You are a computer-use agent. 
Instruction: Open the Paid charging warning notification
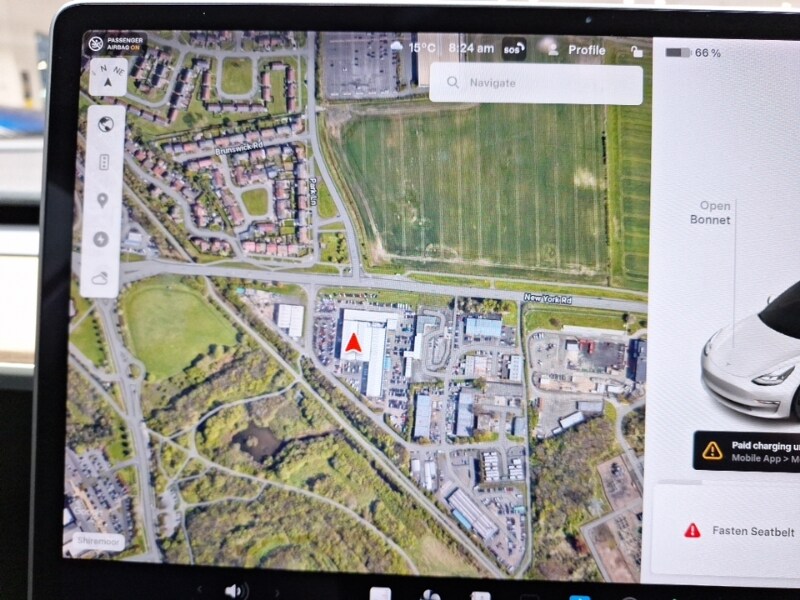point(746,451)
